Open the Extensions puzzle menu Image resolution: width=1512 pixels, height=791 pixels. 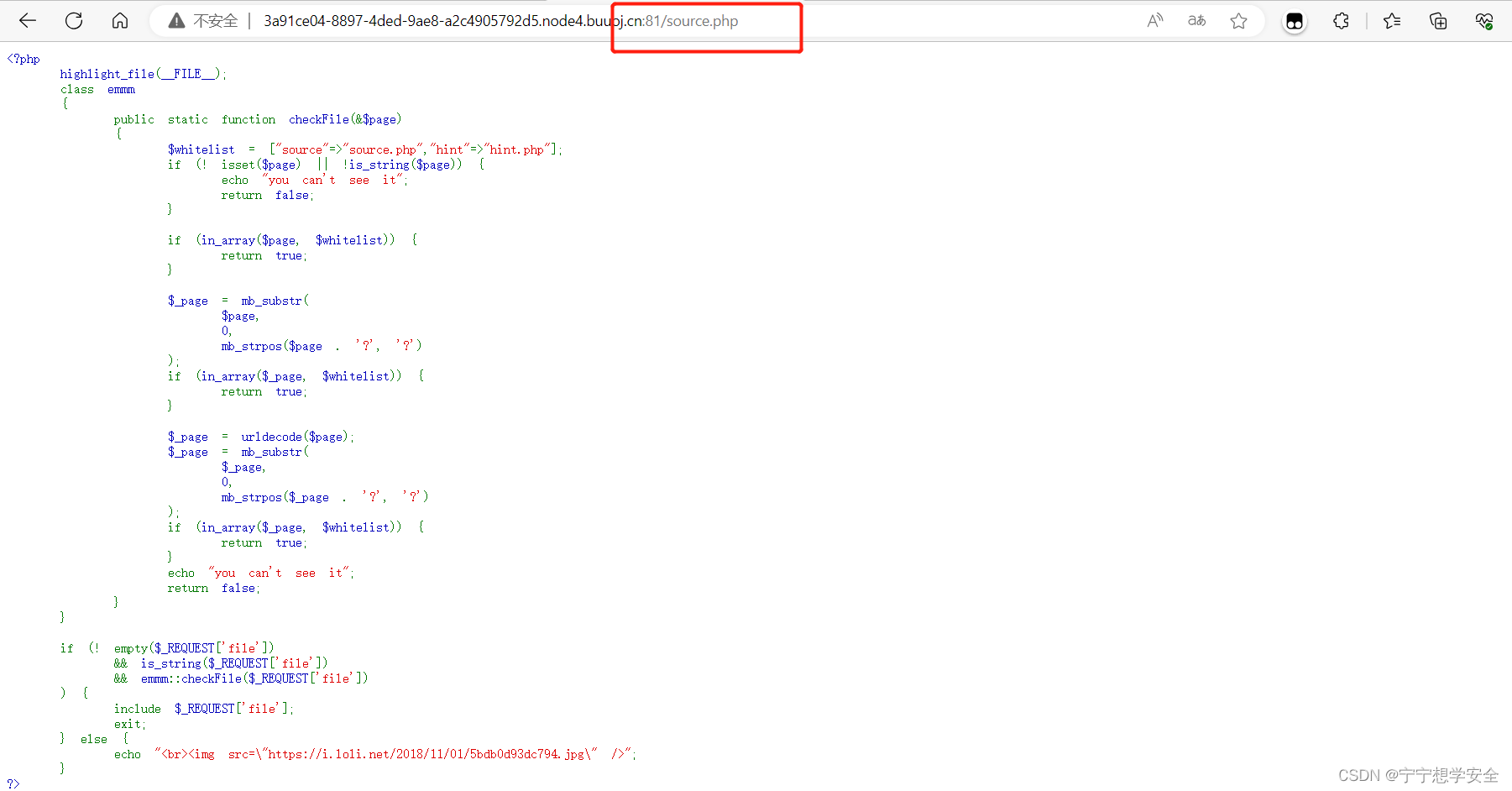click(1341, 21)
